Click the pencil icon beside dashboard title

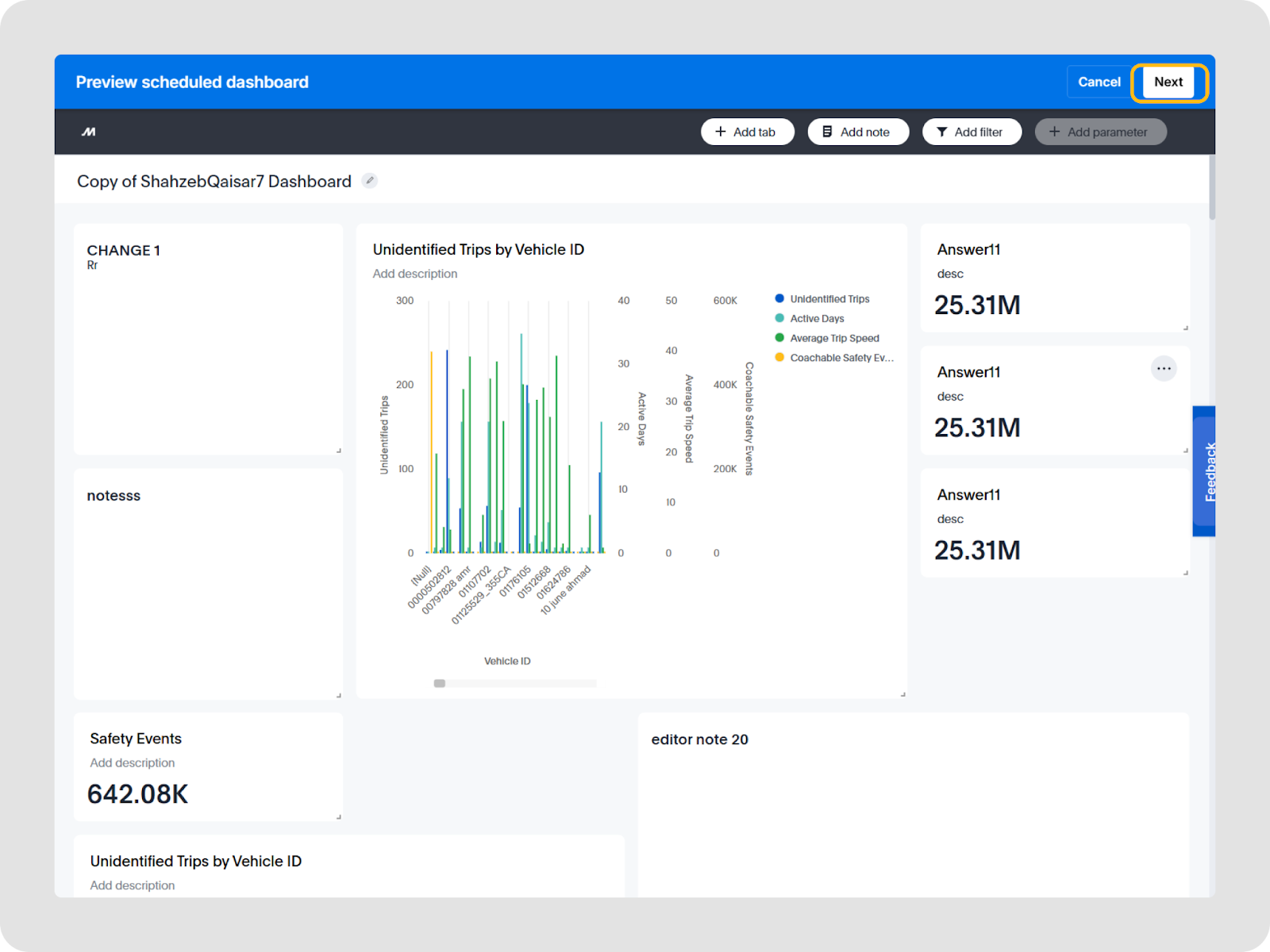[369, 181]
